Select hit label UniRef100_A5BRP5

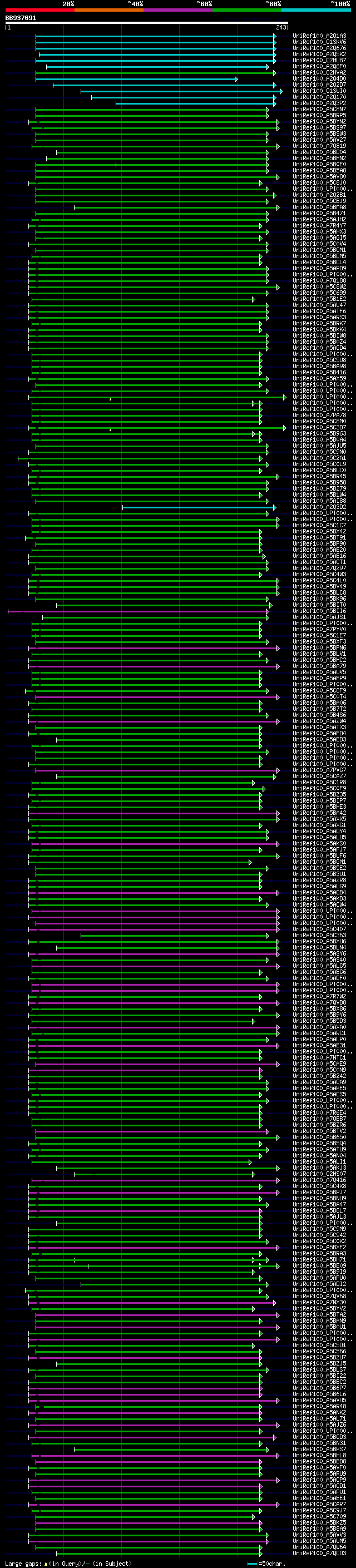(319, 116)
